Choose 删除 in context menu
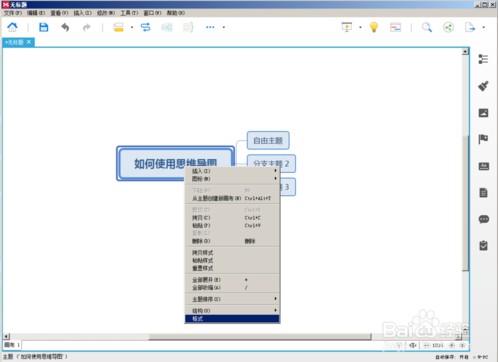 232,241
